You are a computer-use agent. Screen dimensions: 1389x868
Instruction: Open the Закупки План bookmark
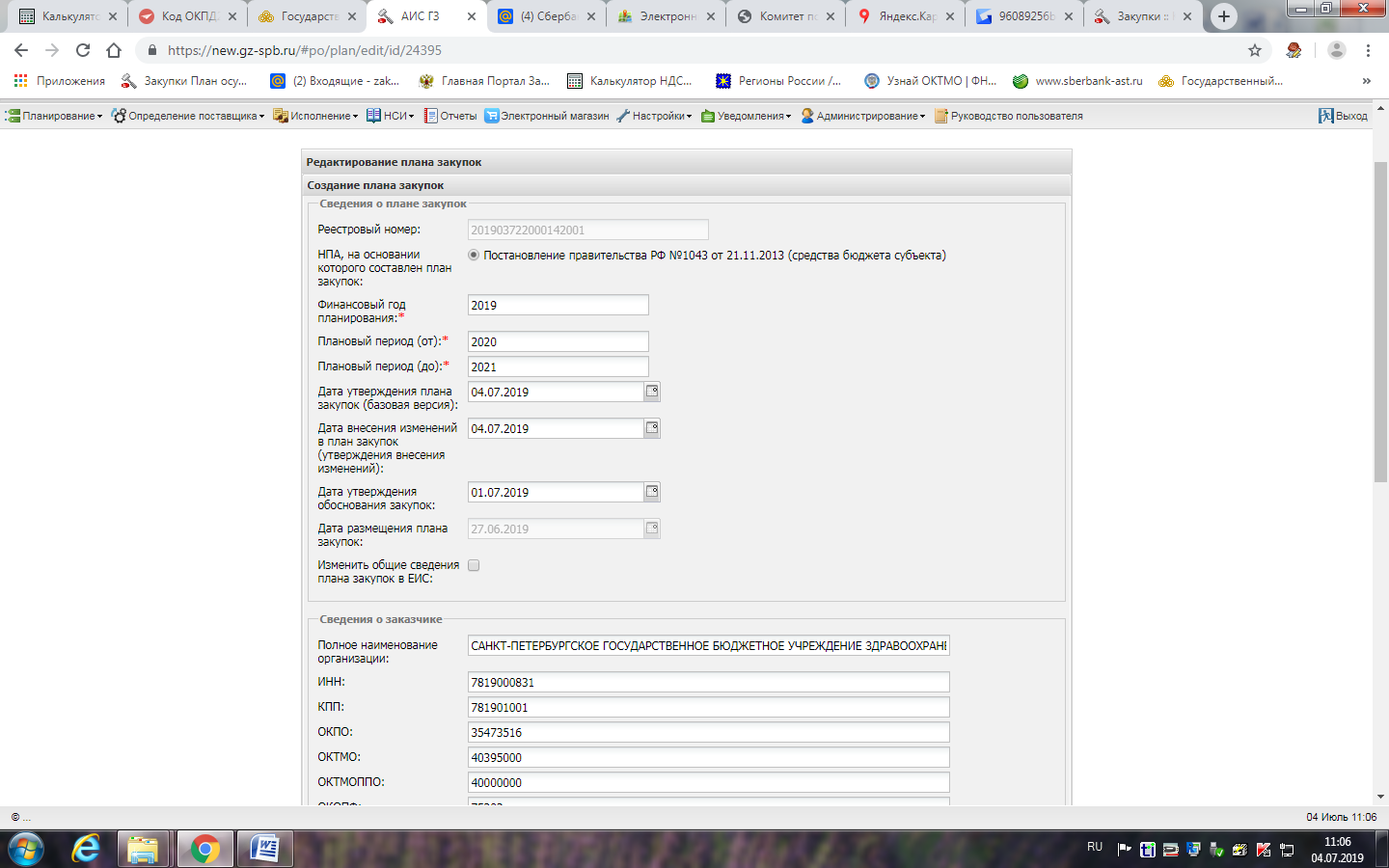point(183,81)
